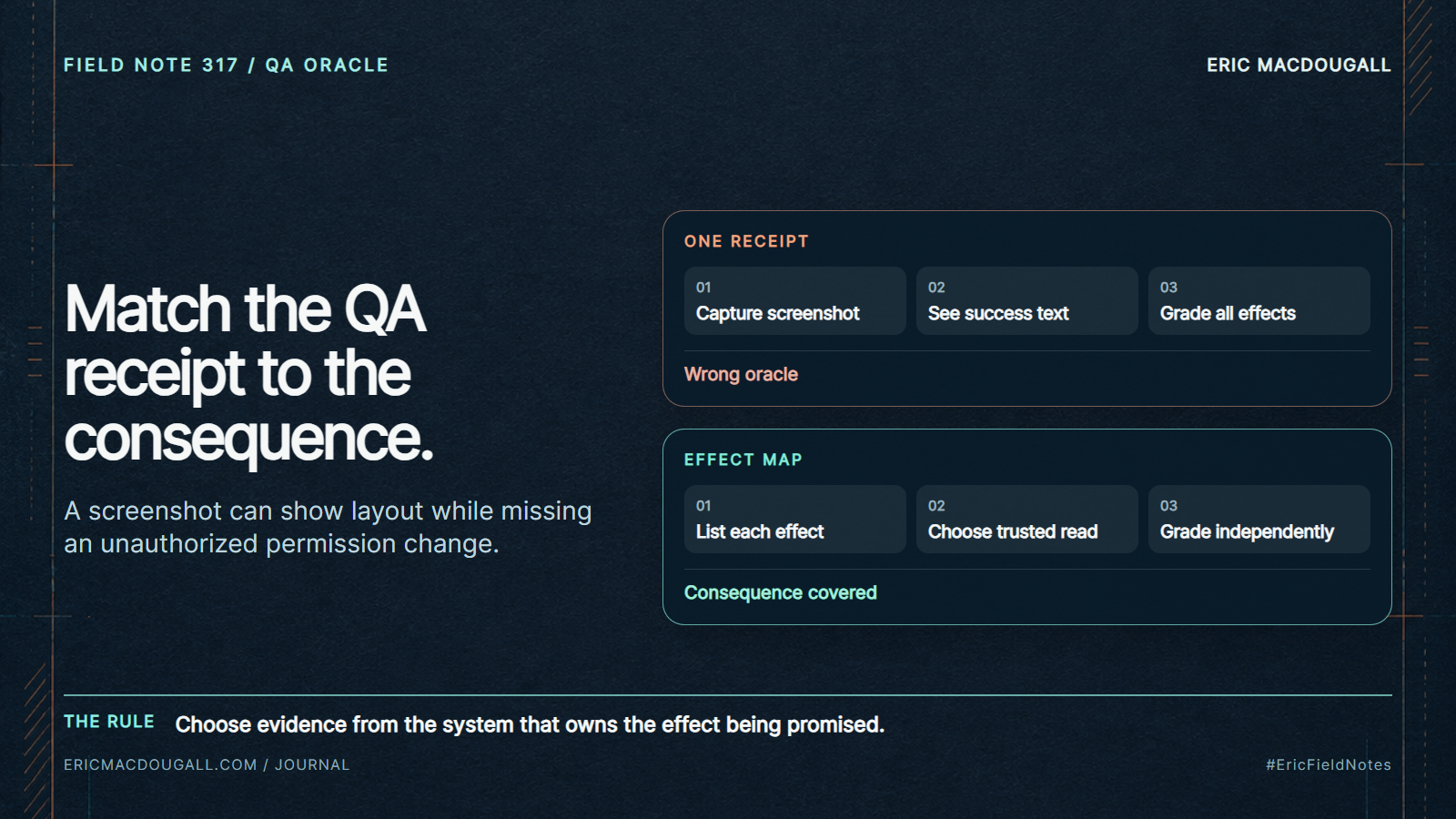Viewport: 1456px width, 819px height.
Task: Click the Wrong oracle label
Action: point(741,374)
